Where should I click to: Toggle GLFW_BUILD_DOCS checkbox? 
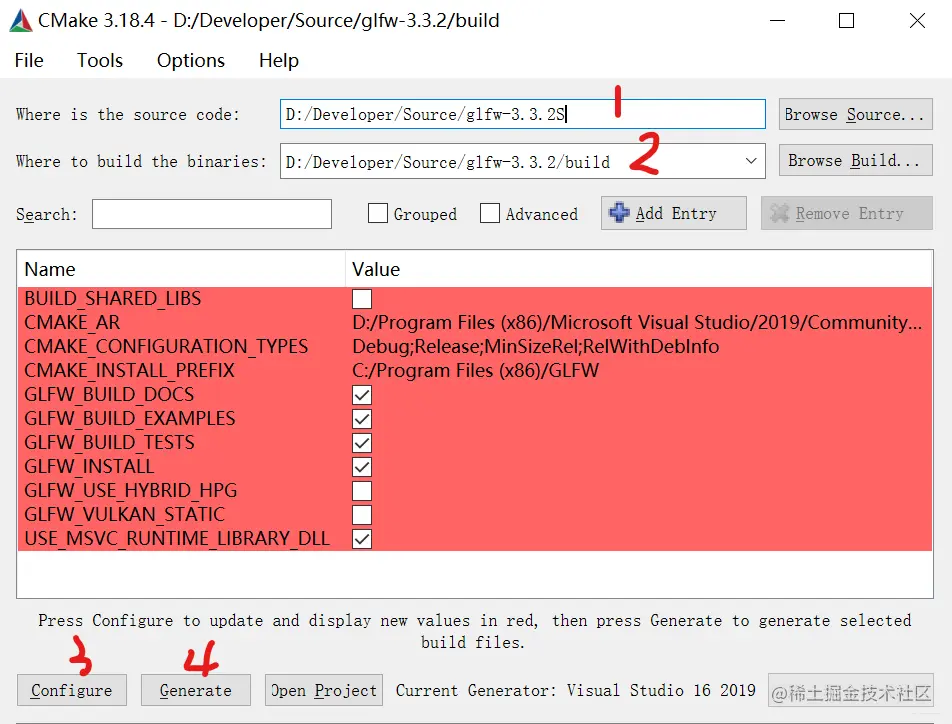pyautogui.click(x=362, y=395)
